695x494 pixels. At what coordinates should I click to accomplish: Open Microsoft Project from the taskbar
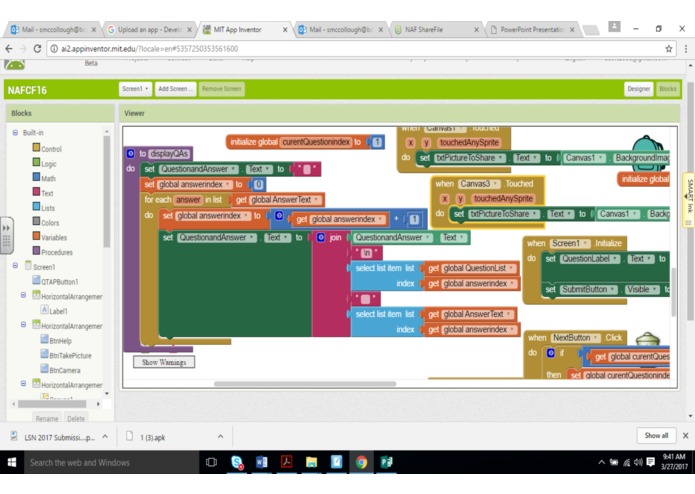[x=387, y=462]
